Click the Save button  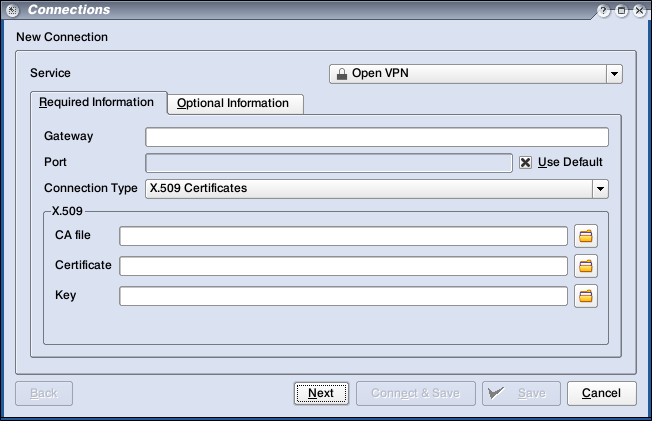520,393
